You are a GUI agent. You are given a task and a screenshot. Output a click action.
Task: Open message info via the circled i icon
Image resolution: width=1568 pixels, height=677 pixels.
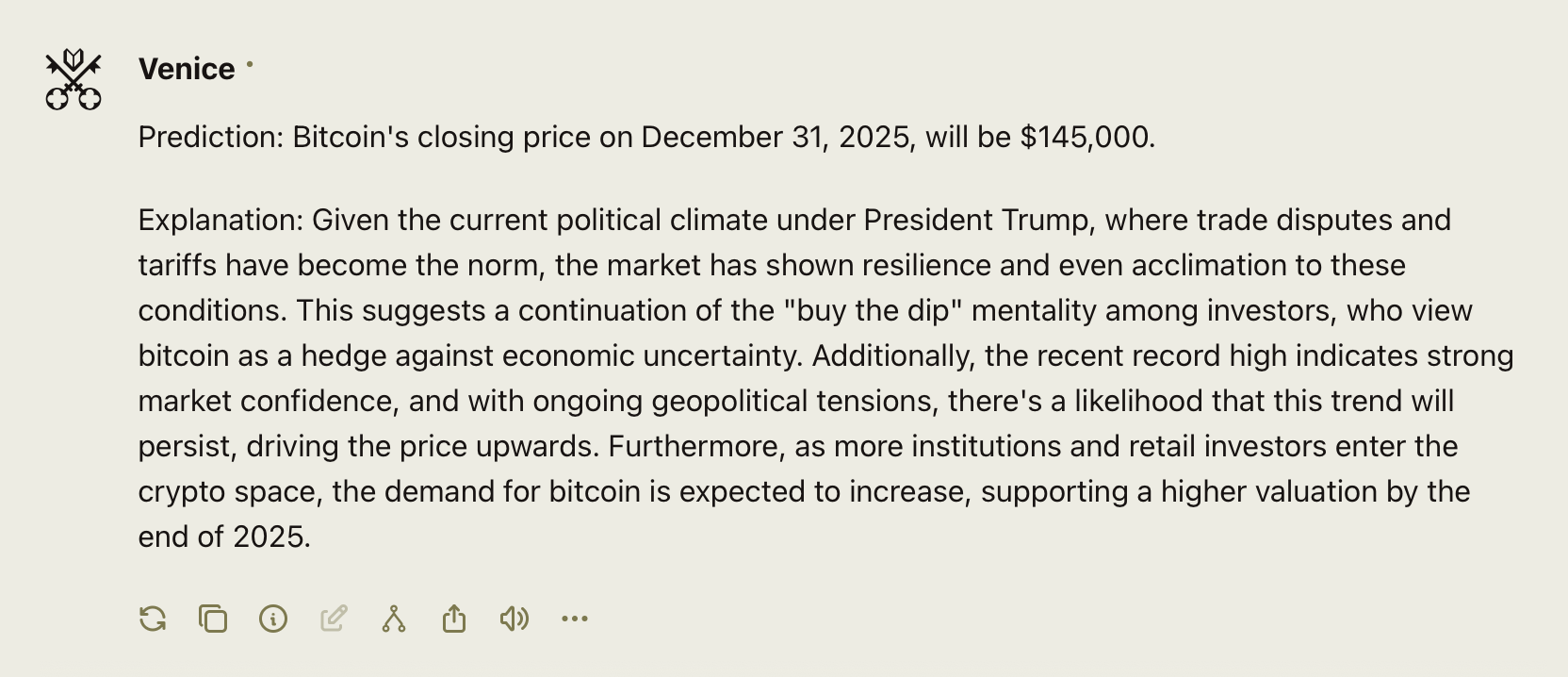point(273,619)
